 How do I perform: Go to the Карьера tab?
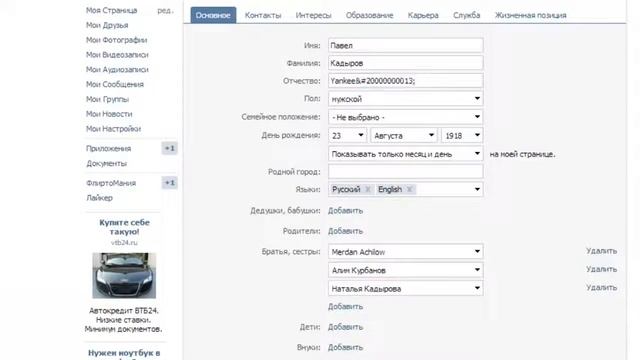(423, 16)
